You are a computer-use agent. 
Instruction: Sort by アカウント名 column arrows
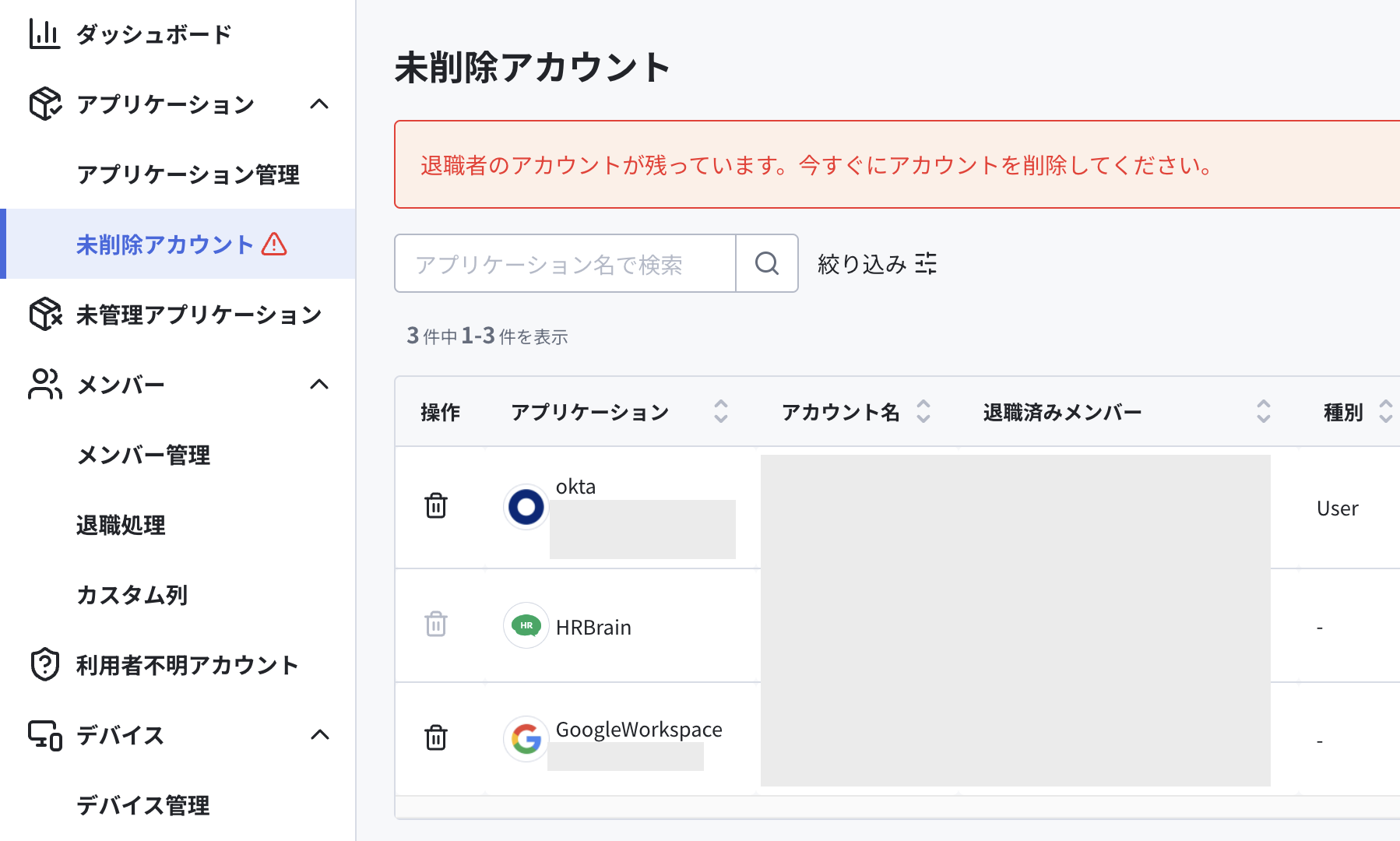(x=923, y=411)
